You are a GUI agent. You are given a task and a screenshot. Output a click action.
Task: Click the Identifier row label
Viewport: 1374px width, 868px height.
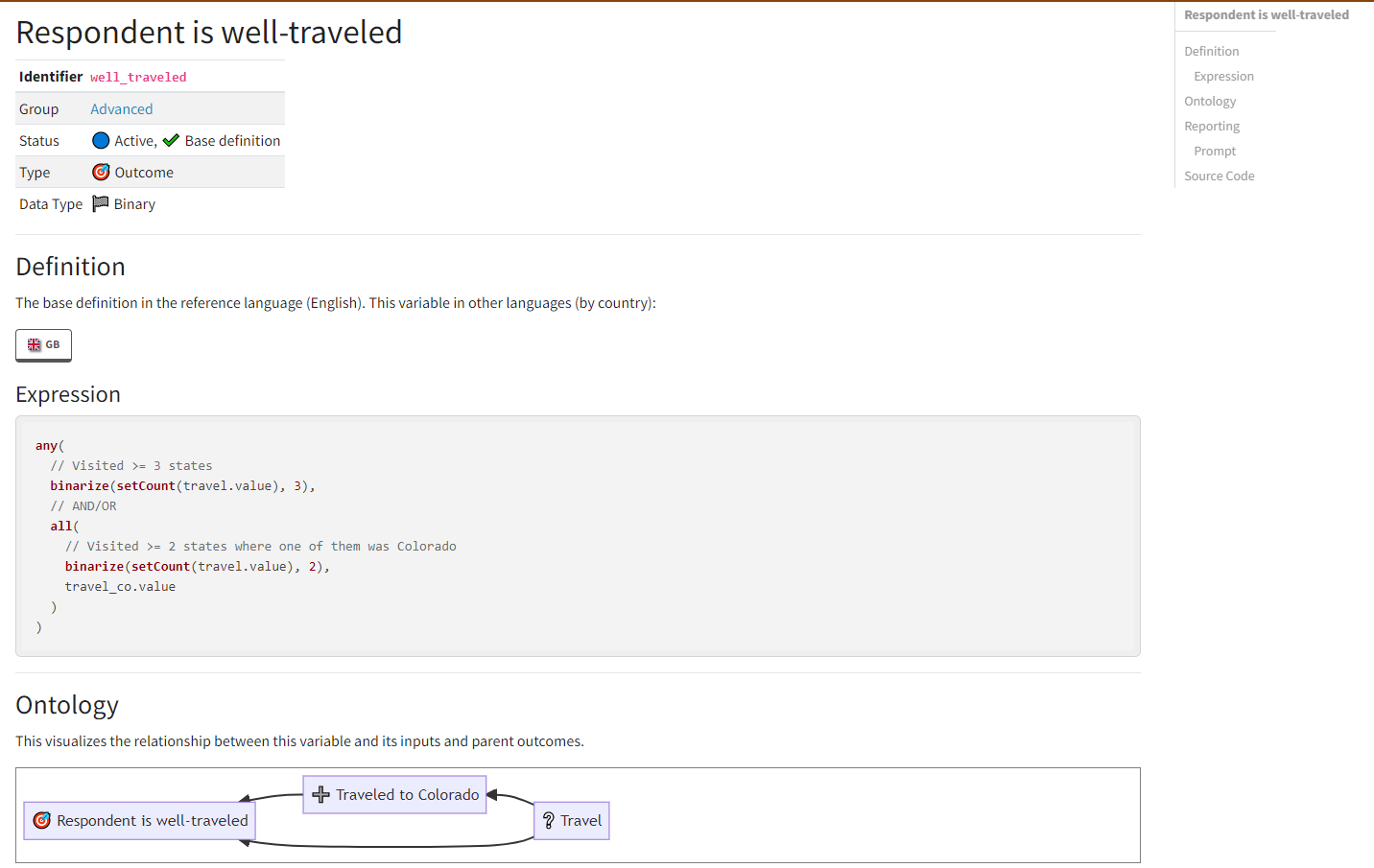coord(51,77)
